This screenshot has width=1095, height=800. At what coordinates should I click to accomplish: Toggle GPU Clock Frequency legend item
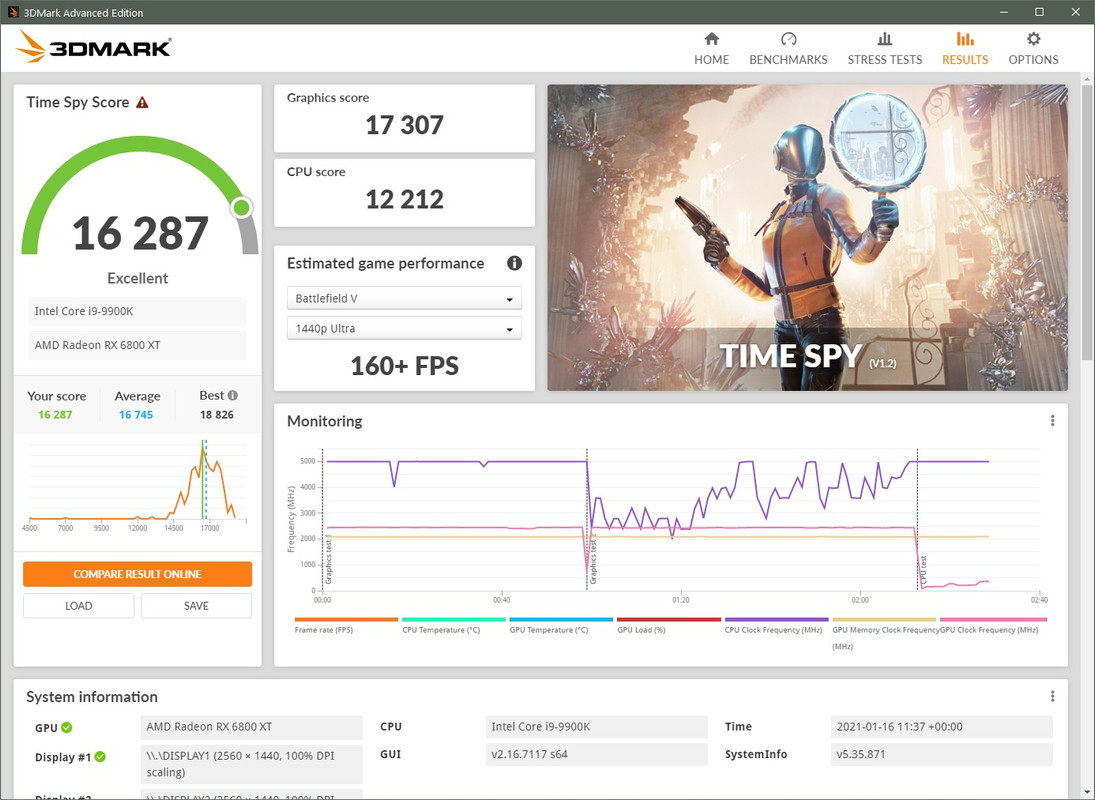(x=990, y=630)
